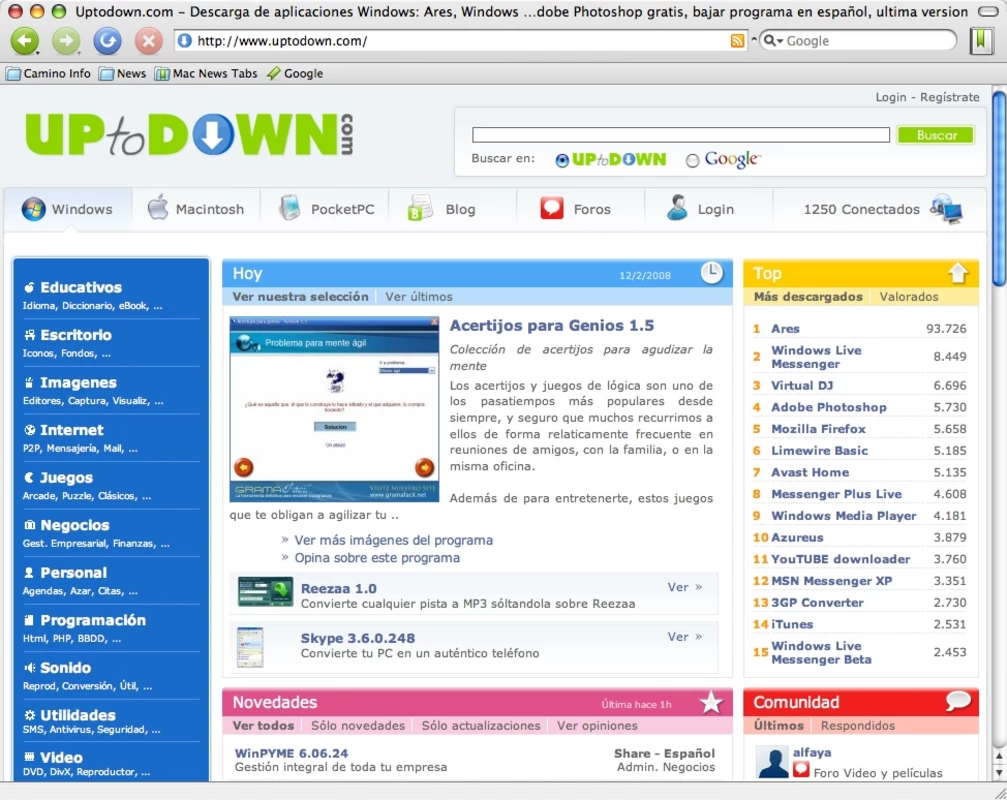Click the up arrow icon in the Top header
Viewport: 1007px width, 800px height.
tap(958, 274)
